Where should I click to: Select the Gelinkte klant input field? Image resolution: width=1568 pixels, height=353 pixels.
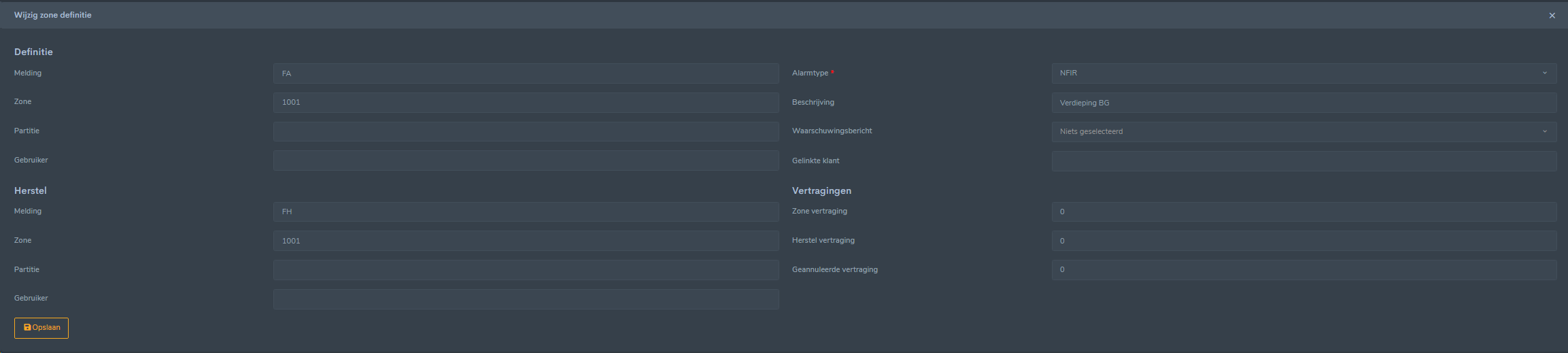pos(1303,161)
